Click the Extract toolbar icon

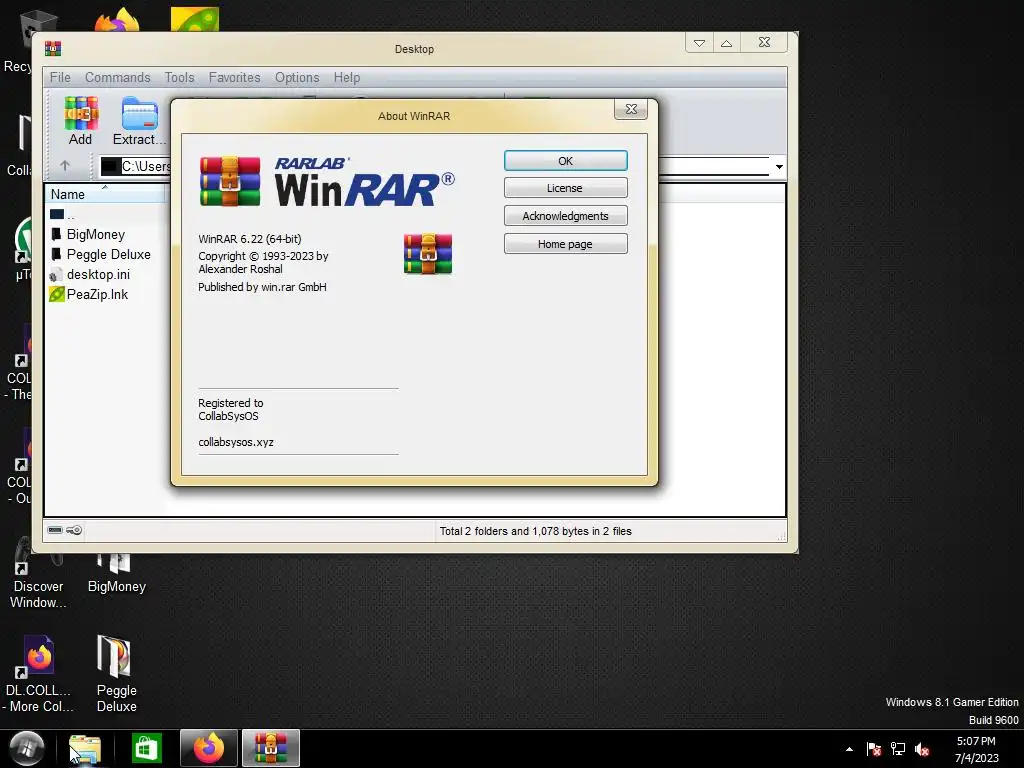(x=139, y=114)
